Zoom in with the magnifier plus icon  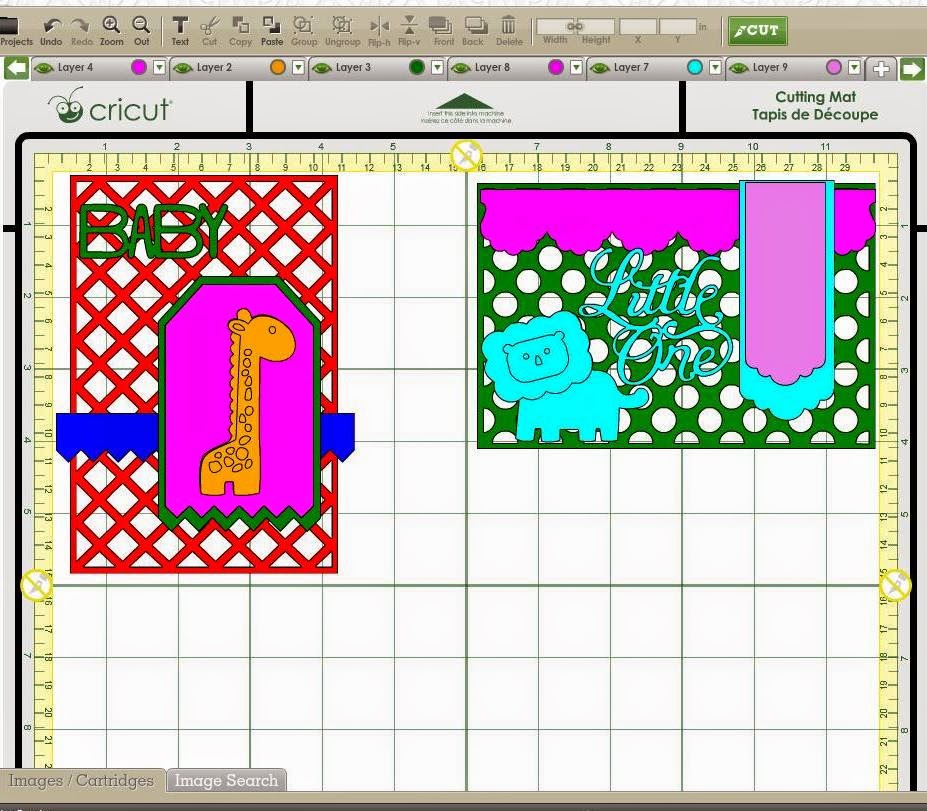point(111,25)
